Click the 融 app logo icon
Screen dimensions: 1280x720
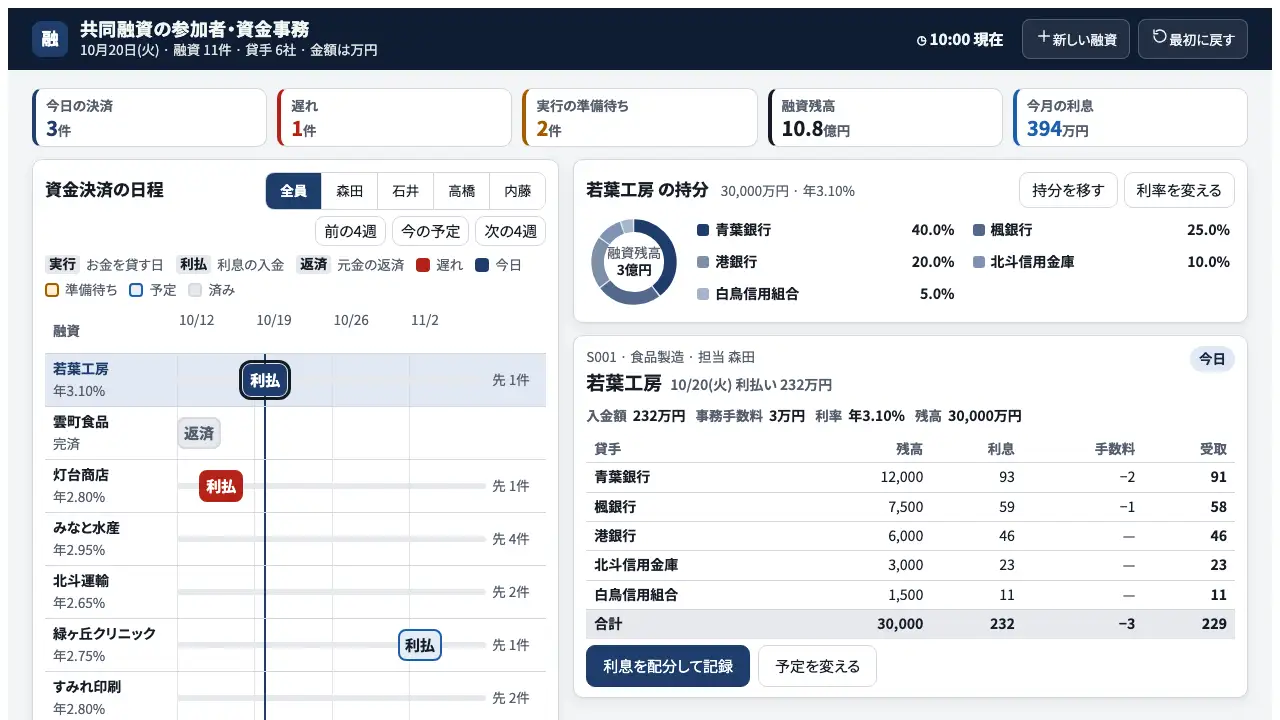pos(50,39)
